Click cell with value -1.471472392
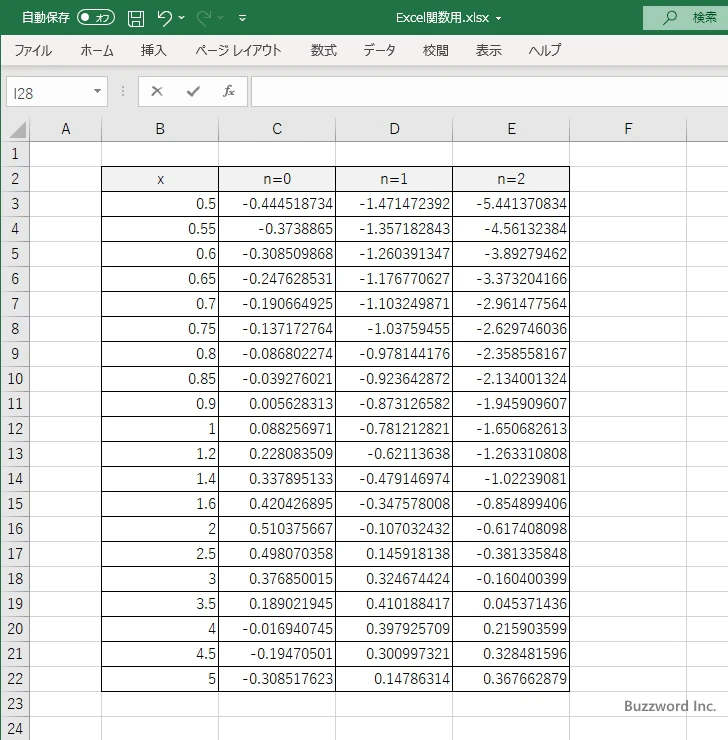 coord(394,204)
